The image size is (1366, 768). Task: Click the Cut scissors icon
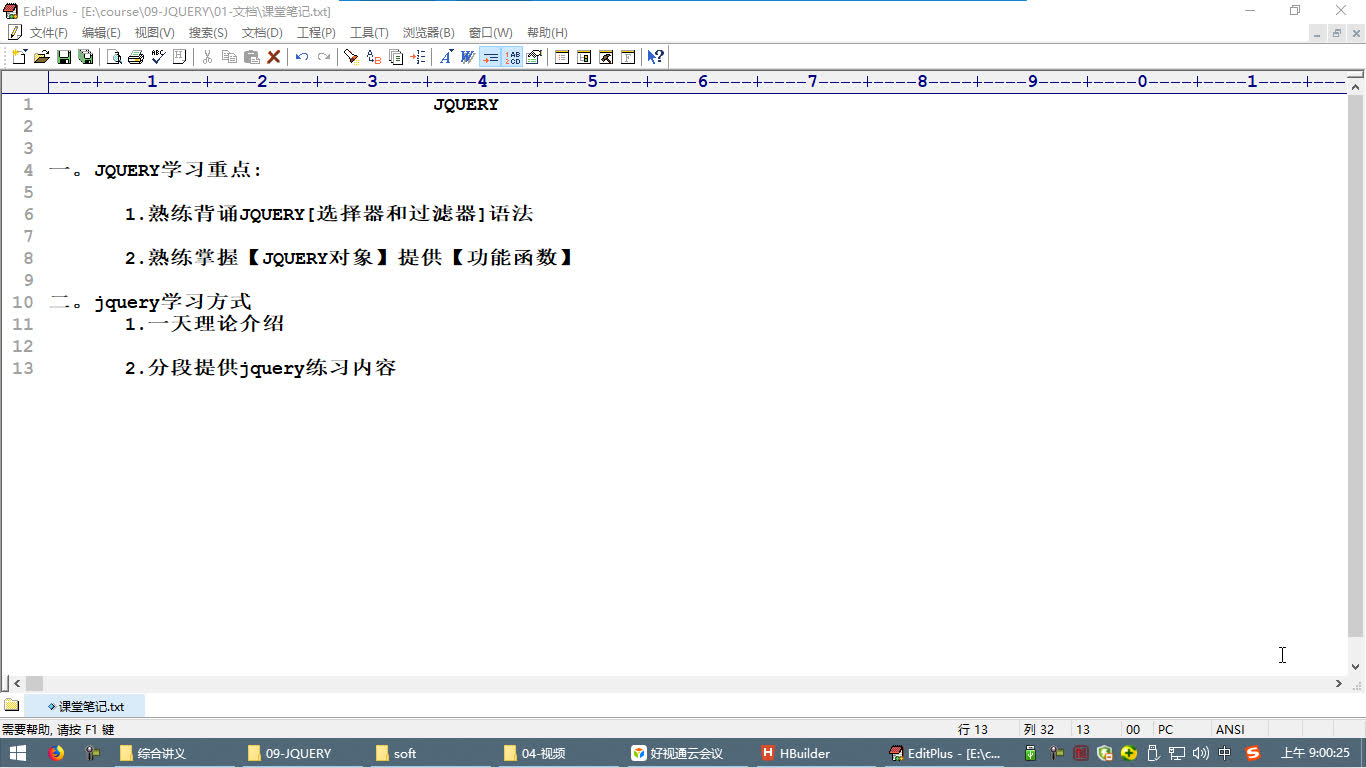click(207, 57)
